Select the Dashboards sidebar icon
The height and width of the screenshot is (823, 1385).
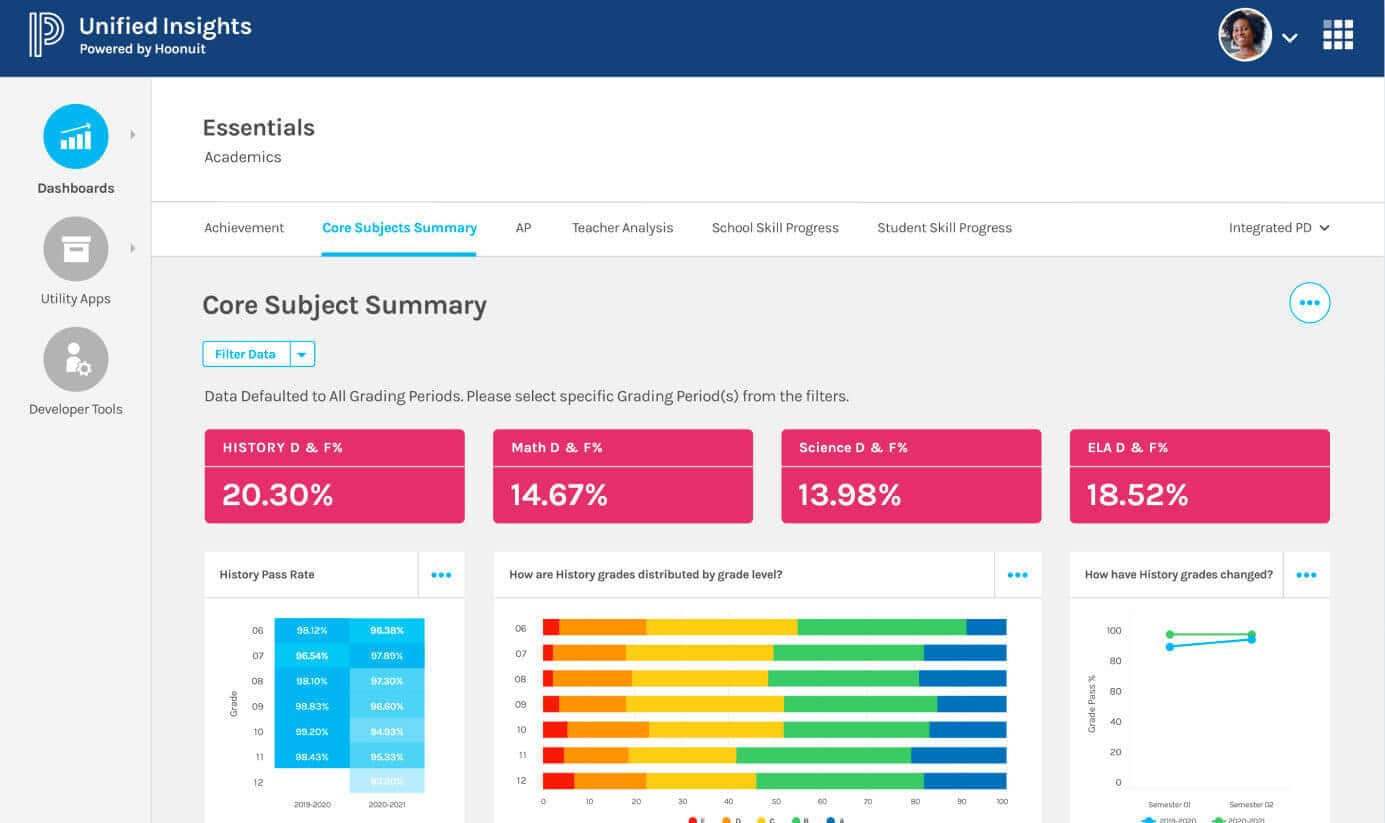(75, 136)
